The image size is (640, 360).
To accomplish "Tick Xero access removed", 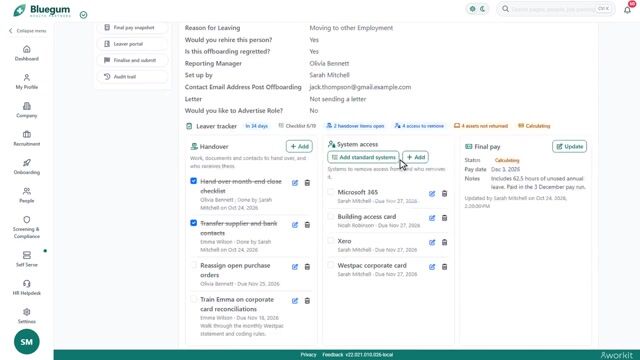I will [331, 241].
